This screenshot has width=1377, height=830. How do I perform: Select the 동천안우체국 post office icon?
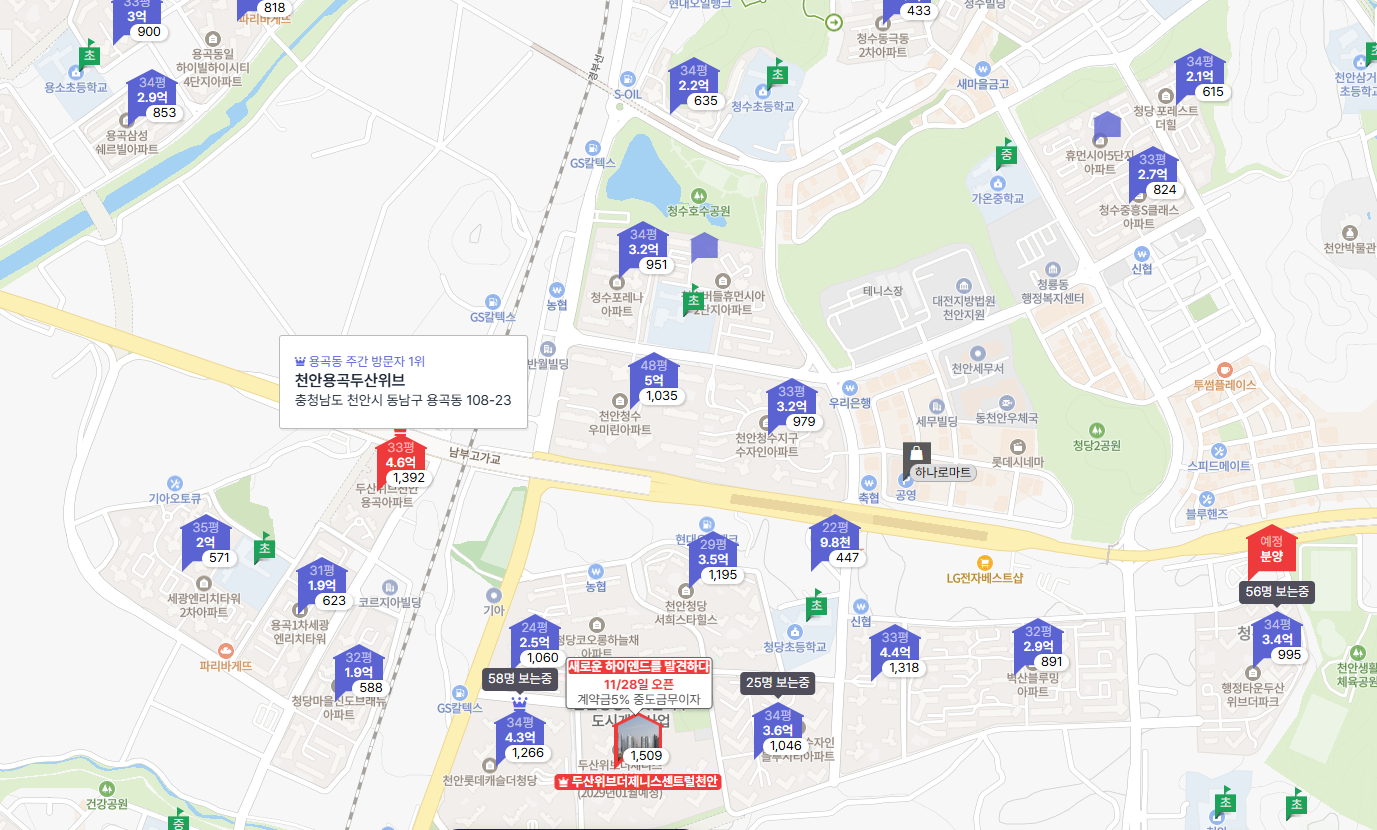[1008, 401]
